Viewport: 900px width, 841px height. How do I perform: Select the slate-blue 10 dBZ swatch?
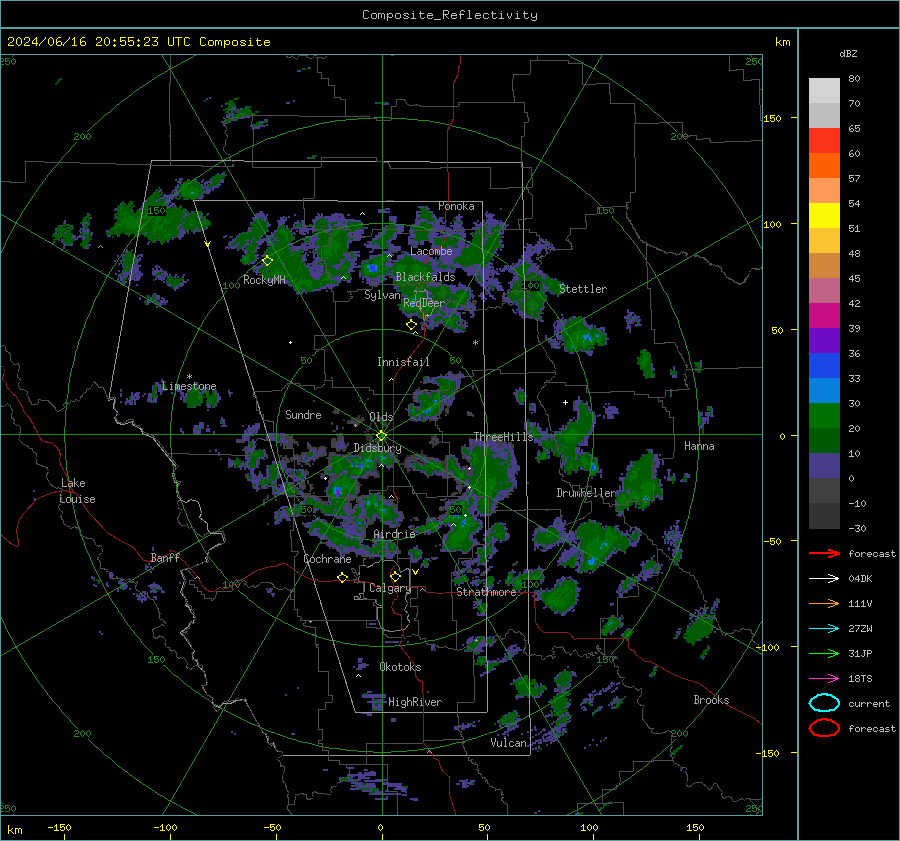tap(824, 466)
